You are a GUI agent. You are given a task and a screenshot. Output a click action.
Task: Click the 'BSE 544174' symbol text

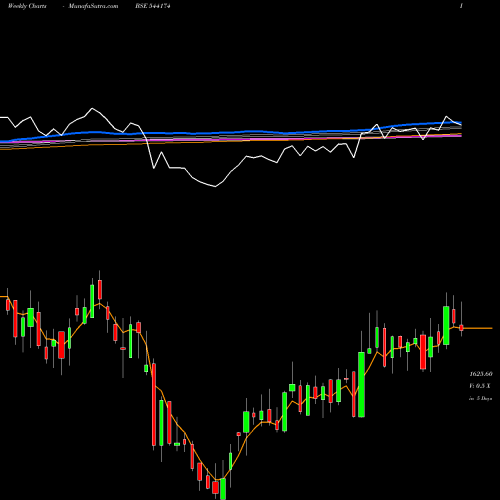pos(153,6)
